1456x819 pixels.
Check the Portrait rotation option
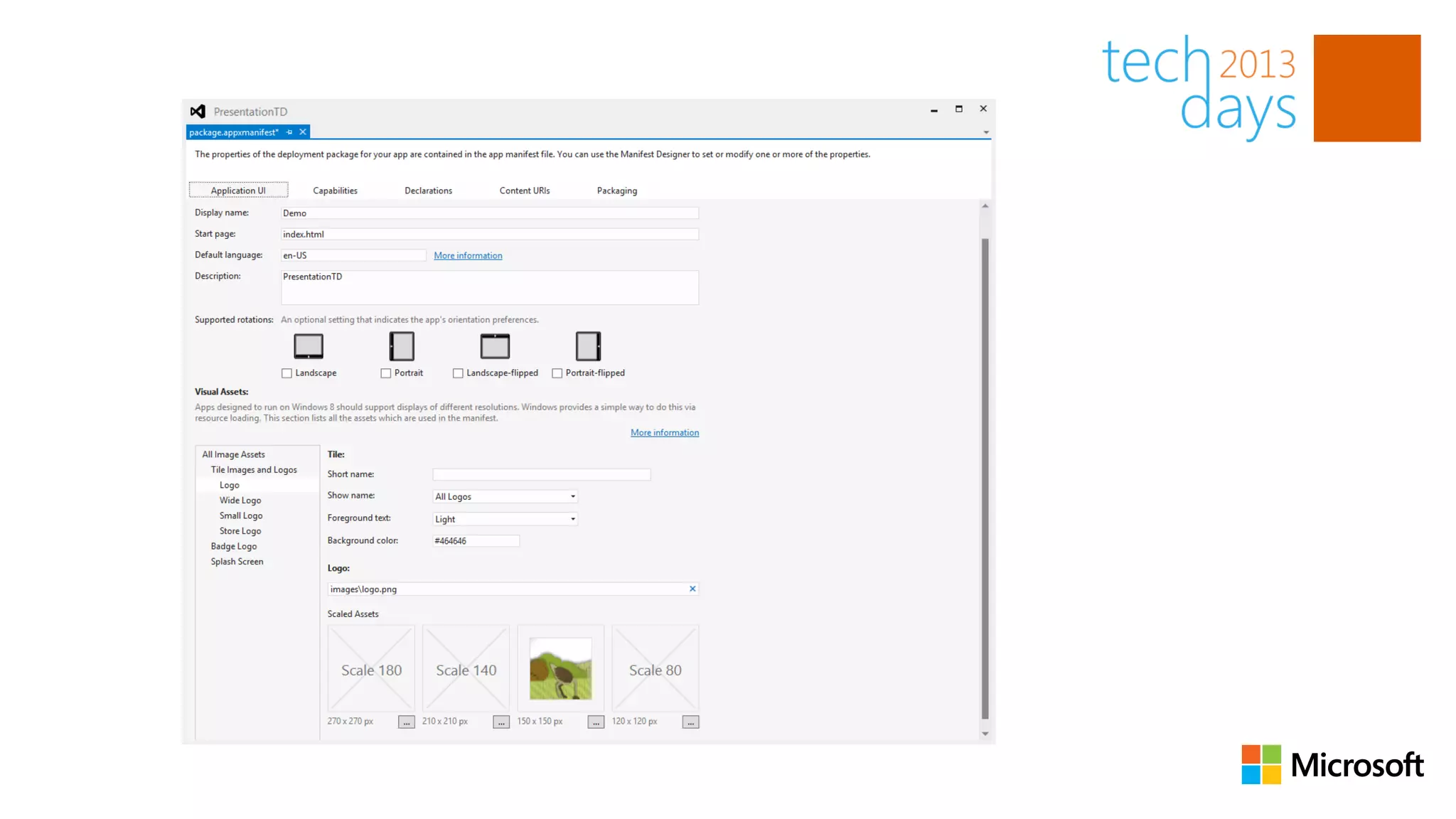386,373
